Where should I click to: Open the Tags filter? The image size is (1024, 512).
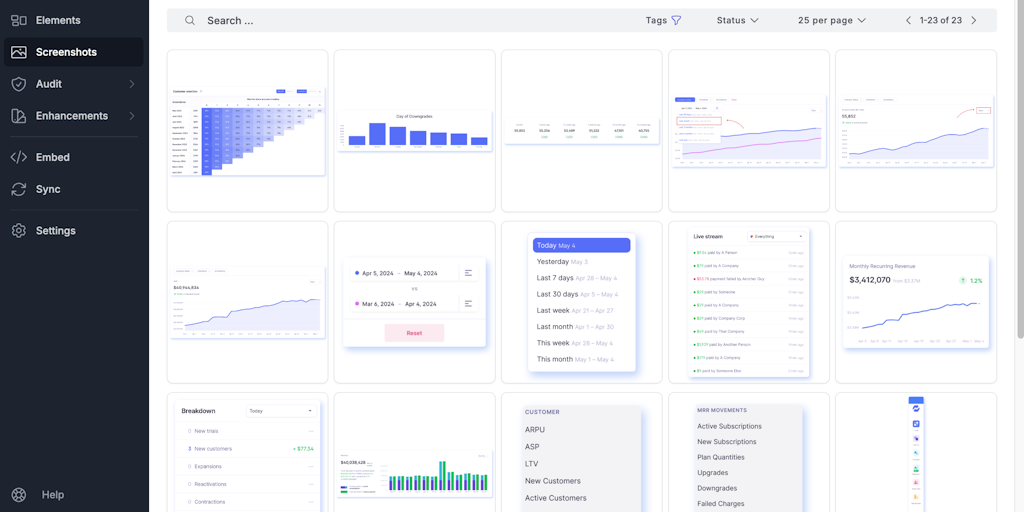click(x=663, y=20)
